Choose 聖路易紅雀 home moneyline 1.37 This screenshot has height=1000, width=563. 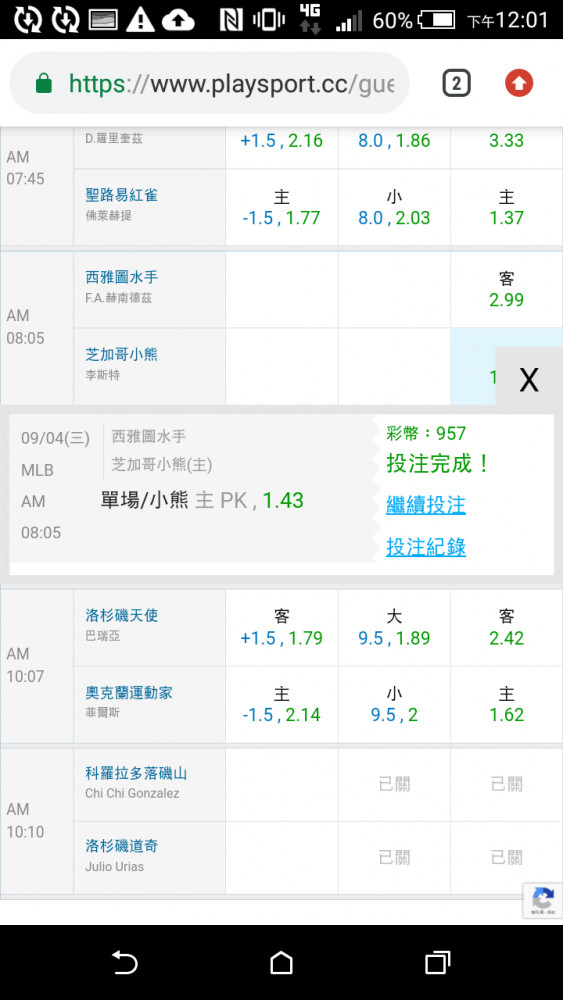(x=507, y=207)
